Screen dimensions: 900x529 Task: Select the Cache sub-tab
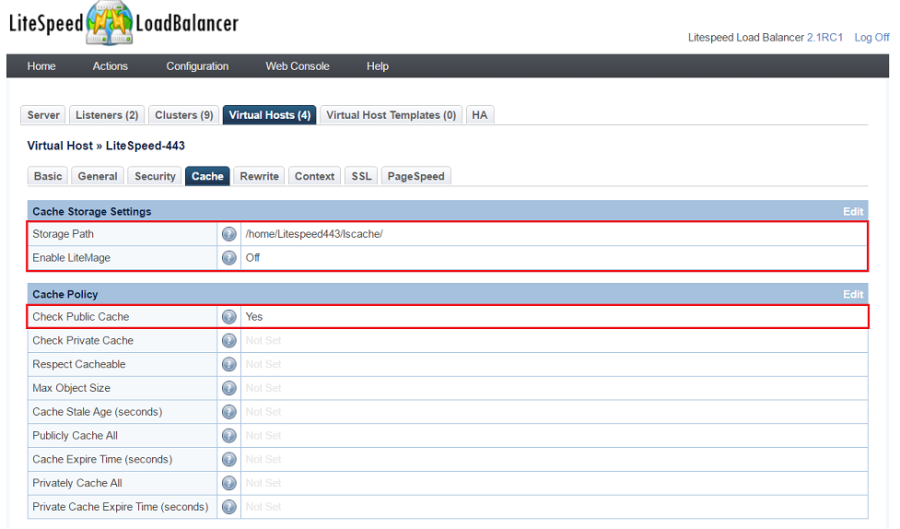[208, 176]
